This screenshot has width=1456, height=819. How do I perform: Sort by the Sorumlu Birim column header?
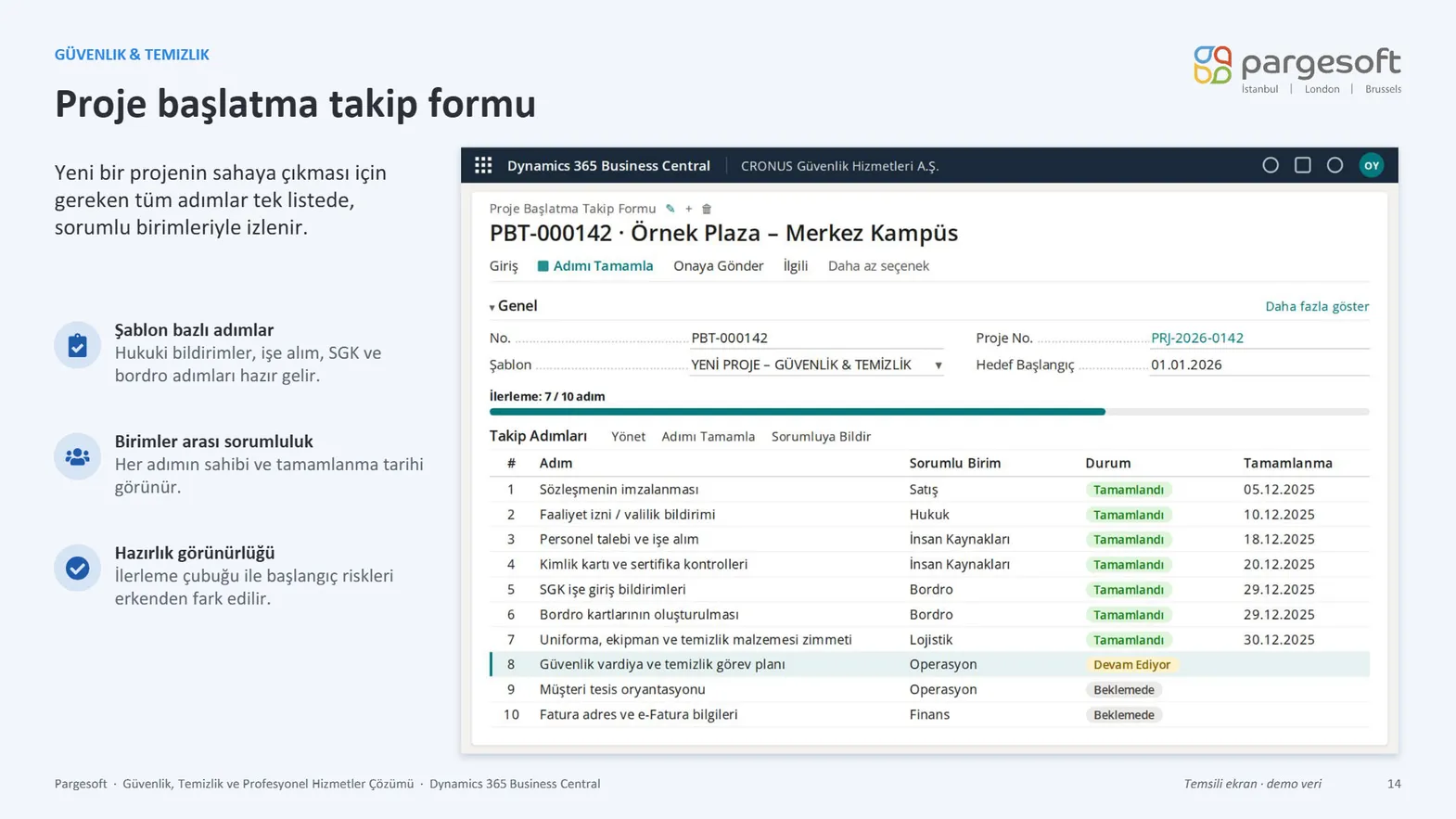click(x=954, y=463)
